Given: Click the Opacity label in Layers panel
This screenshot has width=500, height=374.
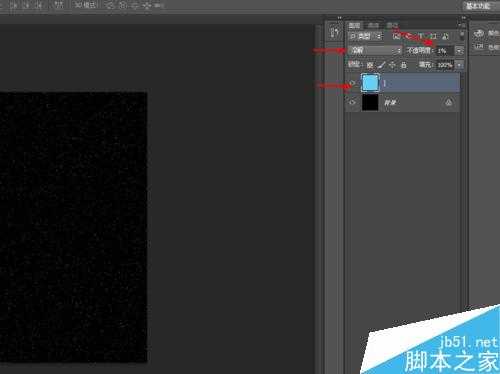Looking at the screenshot, I should point(419,51).
